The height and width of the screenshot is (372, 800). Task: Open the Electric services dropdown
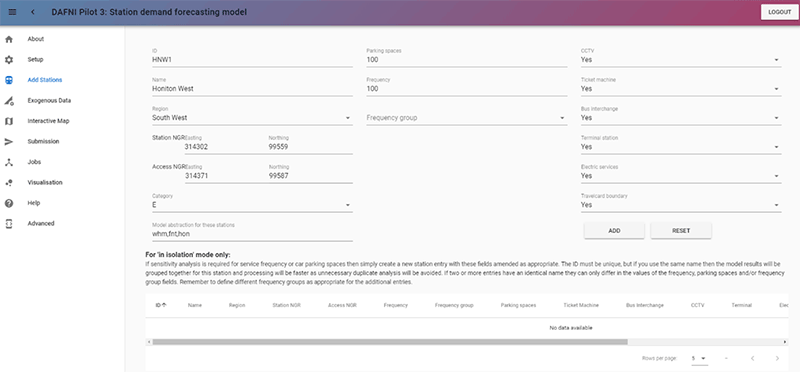click(681, 174)
